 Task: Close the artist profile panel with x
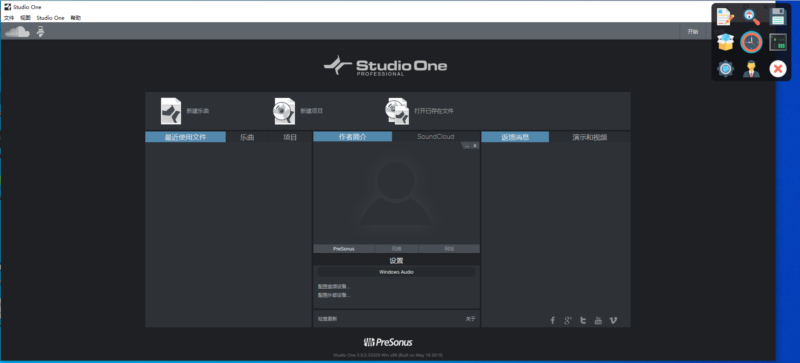pos(475,146)
